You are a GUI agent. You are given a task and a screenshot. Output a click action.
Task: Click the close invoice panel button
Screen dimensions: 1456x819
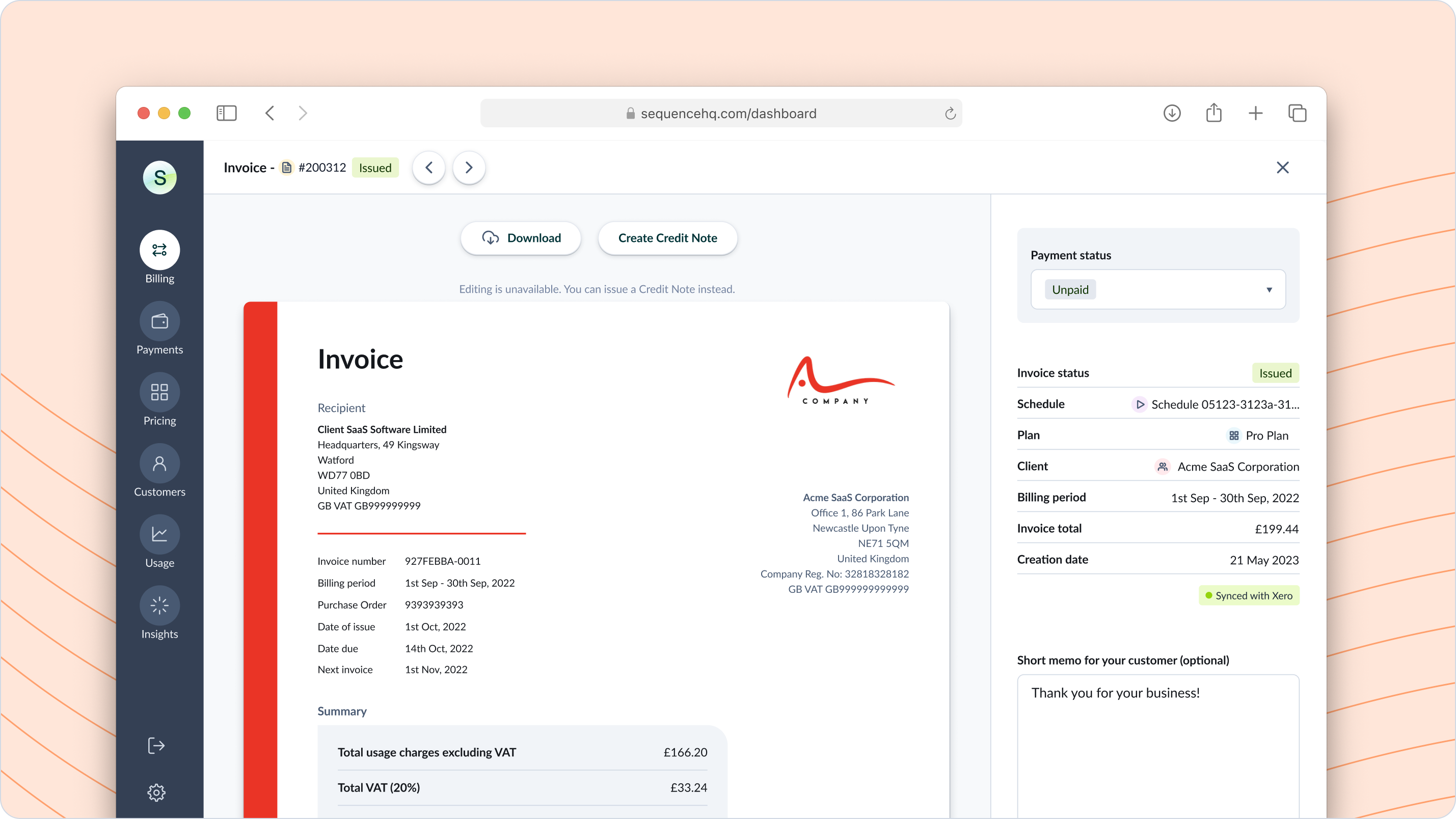click(x=1283, y=167)
